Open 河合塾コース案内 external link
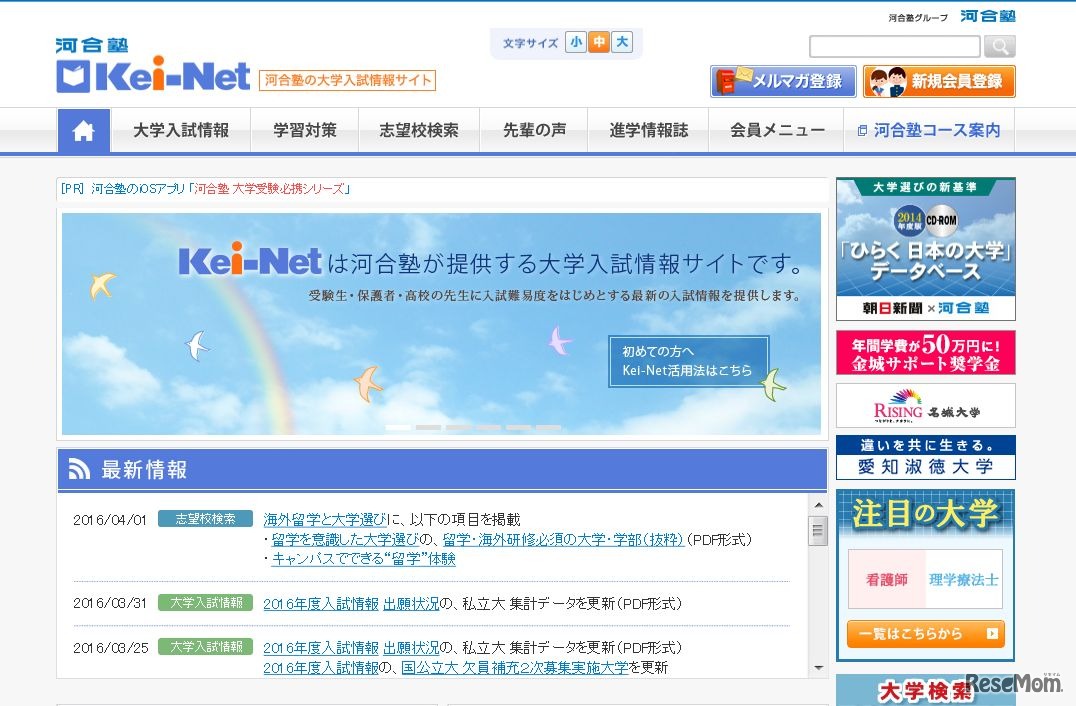1076x706 pixels. pyautogui.click(x=929, y=130)
